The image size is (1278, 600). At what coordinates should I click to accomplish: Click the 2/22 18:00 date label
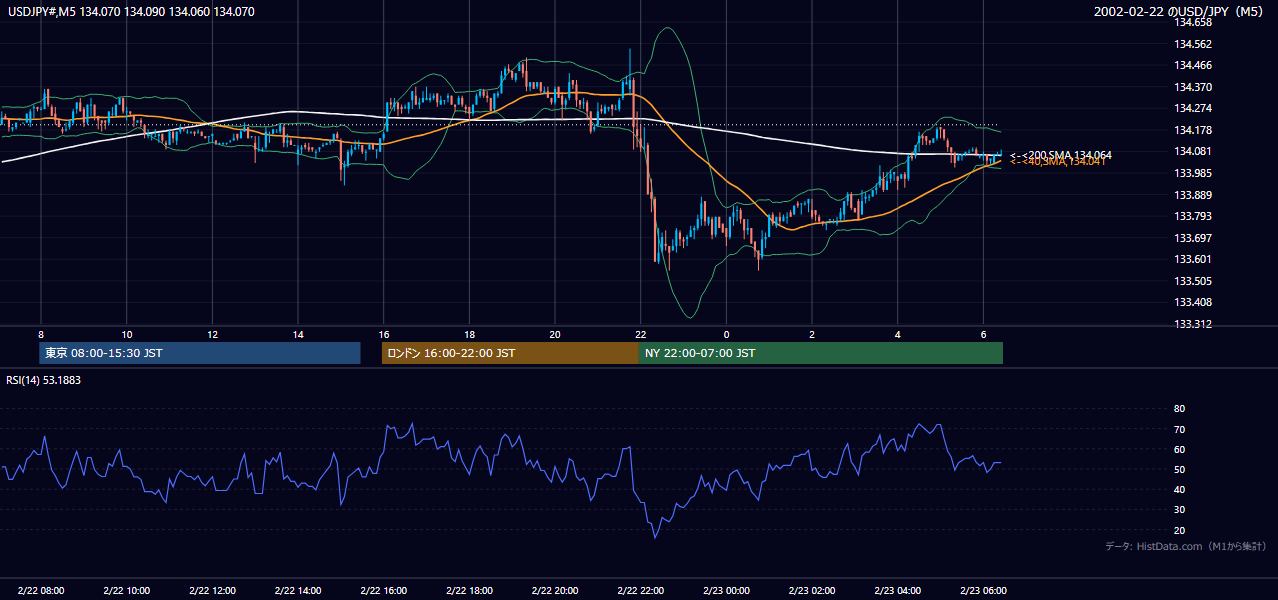[469, 591]
